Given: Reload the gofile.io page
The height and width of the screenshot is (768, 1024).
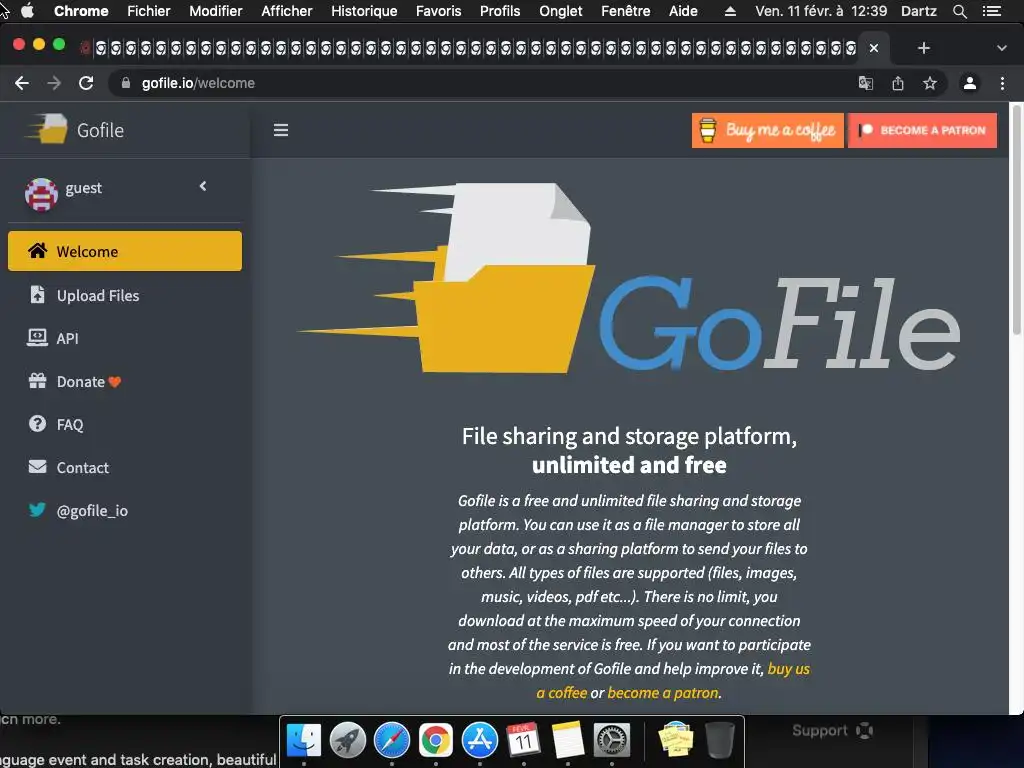Looking at the screenshot, I should (x=86, y=83).
